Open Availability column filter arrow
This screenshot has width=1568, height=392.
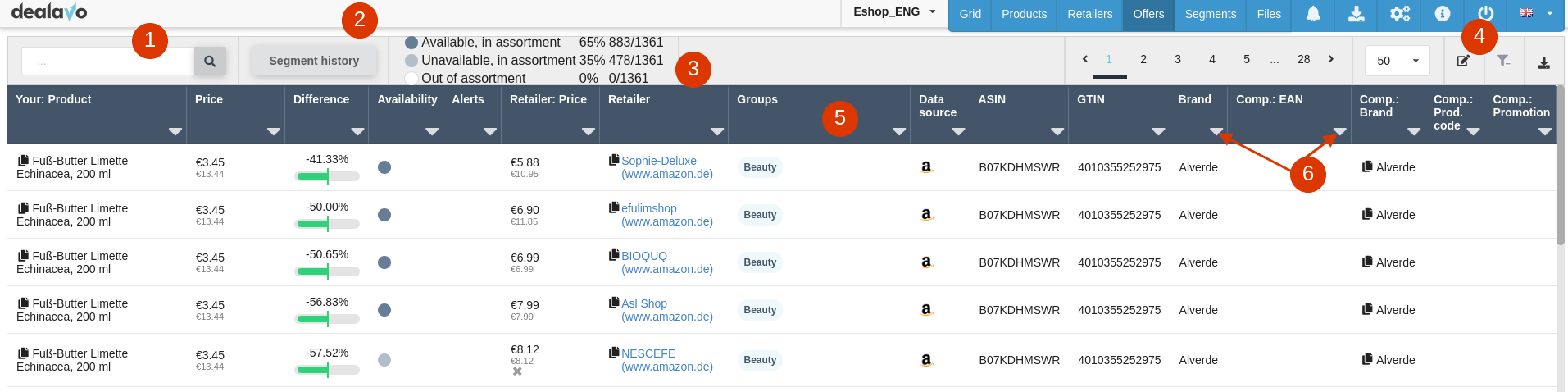click(432, 131)
